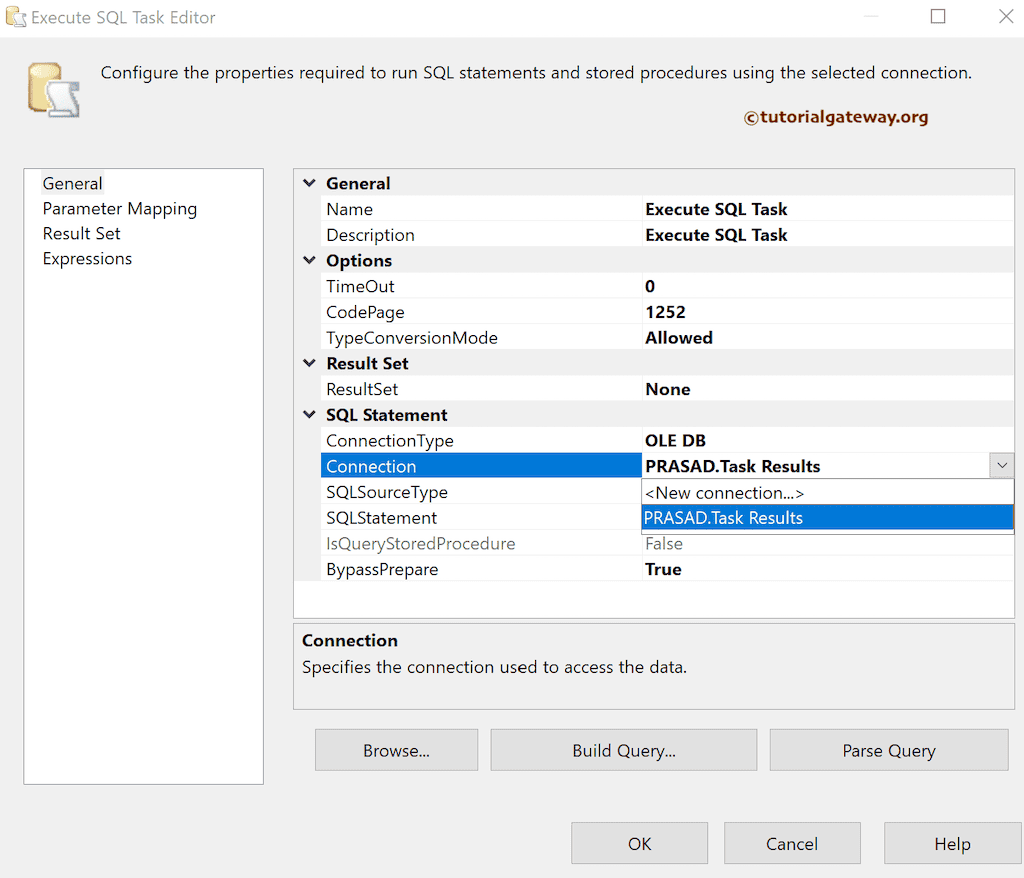Select PRASAD.Task Results connection option
1024x878 pixels.
coord(724,518)
